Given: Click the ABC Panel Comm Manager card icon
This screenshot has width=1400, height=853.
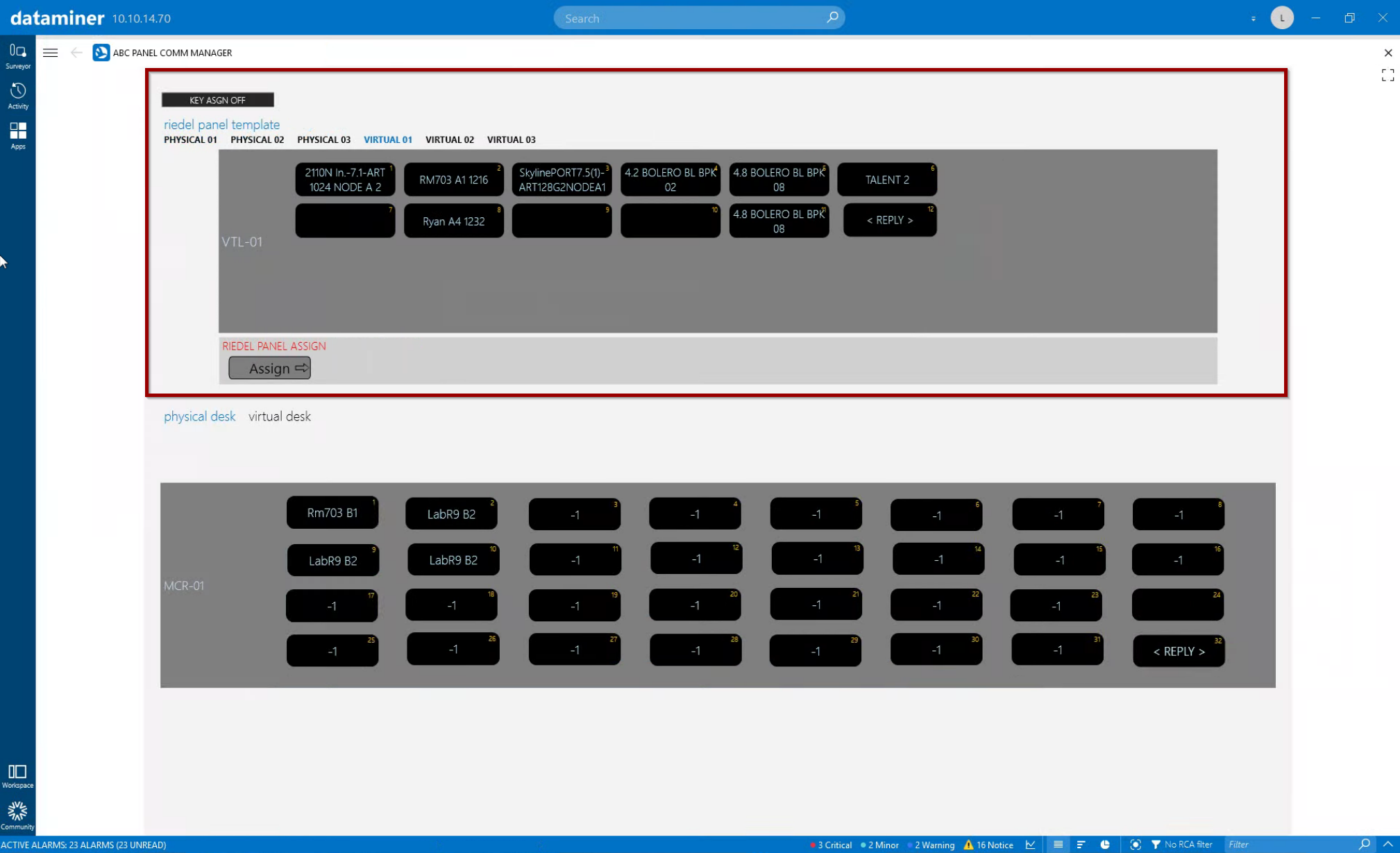Looking at the screenshot, I should point(101,53).
